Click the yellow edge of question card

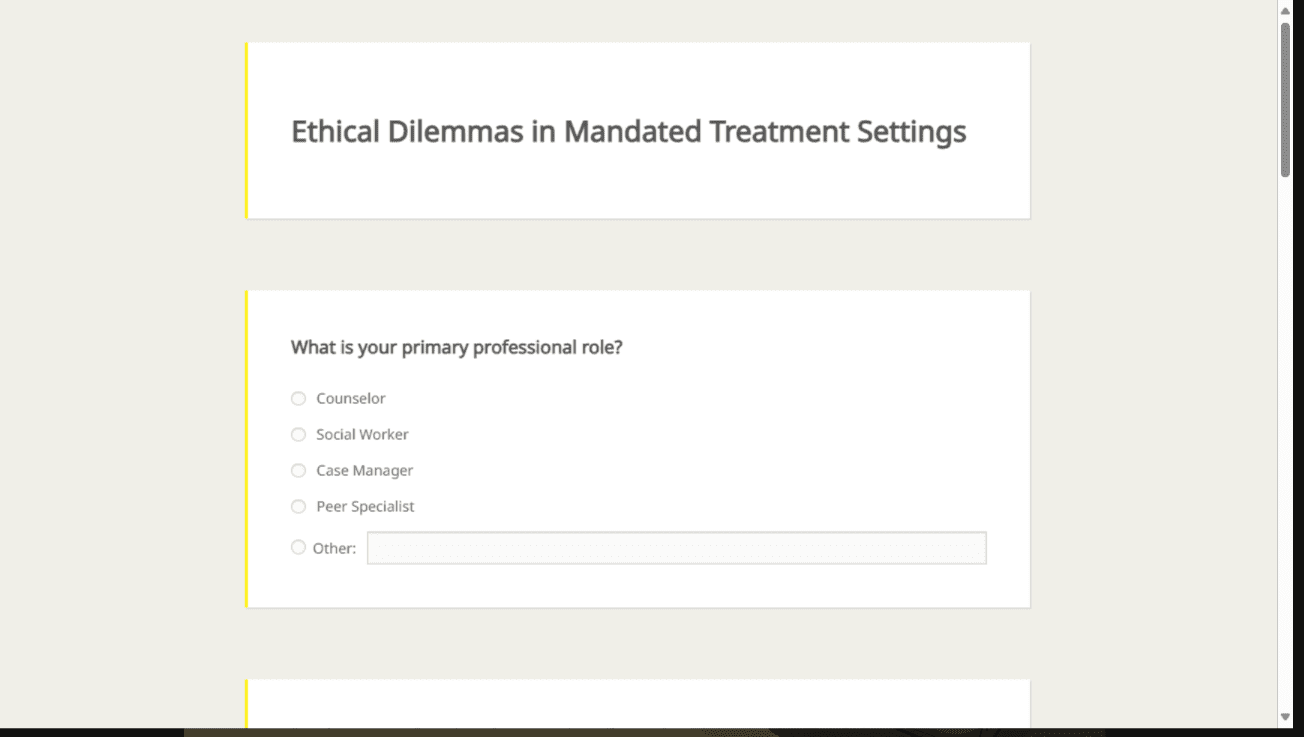[x=246, y=449]
